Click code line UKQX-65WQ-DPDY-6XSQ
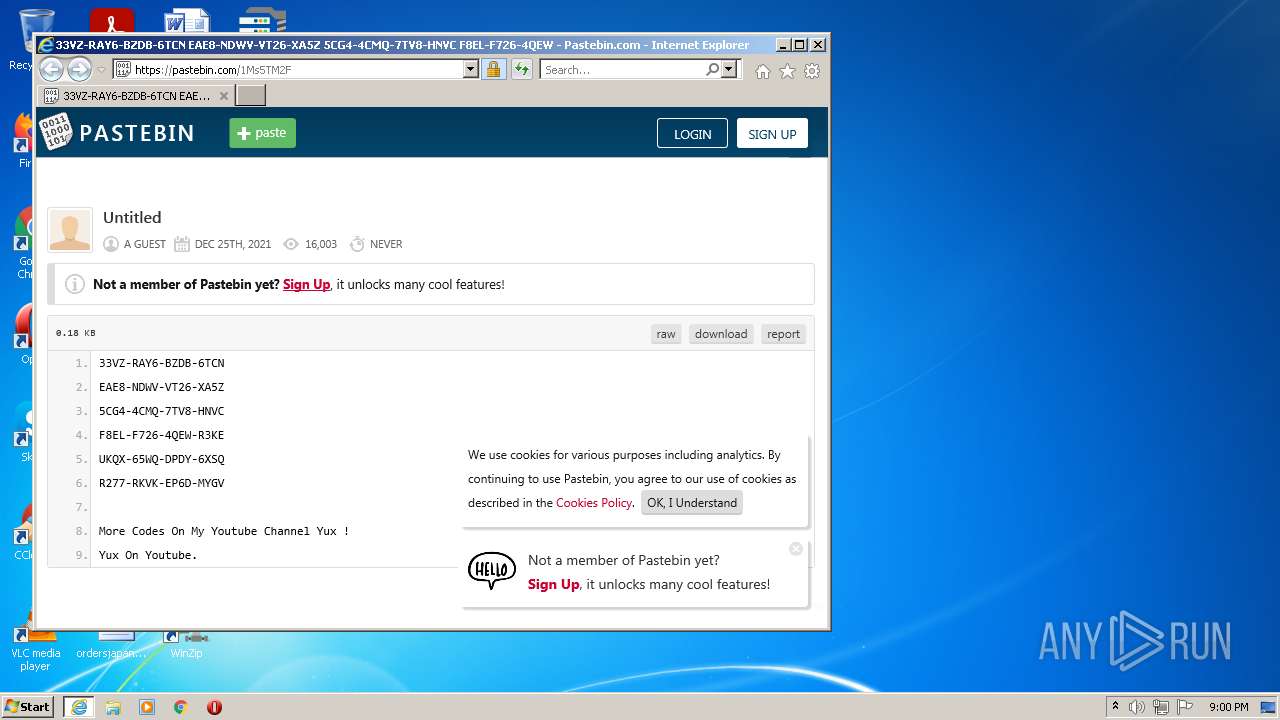1280x720 pixels. (161, 459)
